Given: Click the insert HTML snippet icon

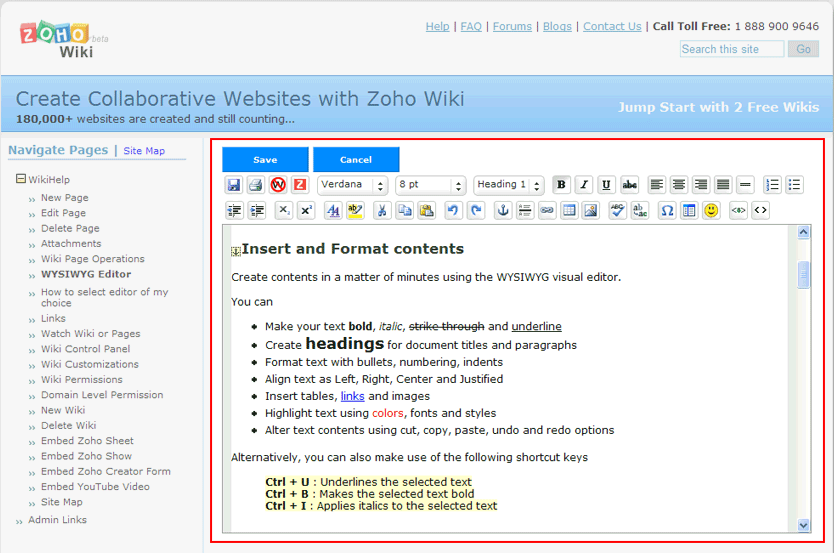Looking at the screenshot, I should (x=738, y=211).
